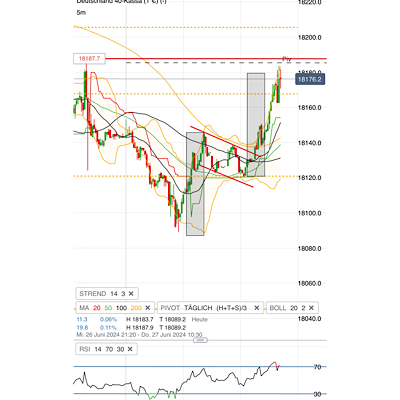Select the RSI 14 period value
The width and height of the screenshot is (400, 400).
98,349
